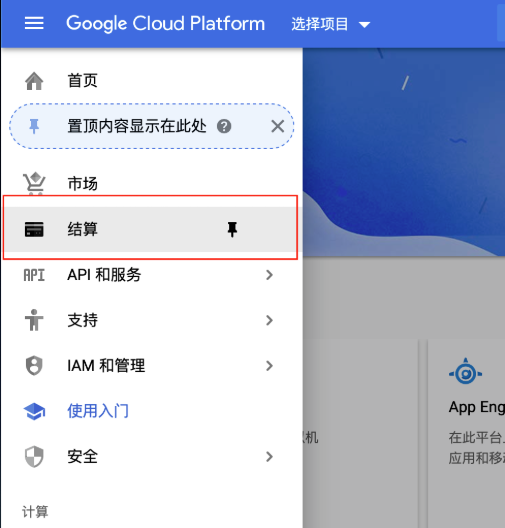Dismiss the 置顶内容显示在此处 hint
The height and width of the screenshot is (528, 505).
(278, 127)
